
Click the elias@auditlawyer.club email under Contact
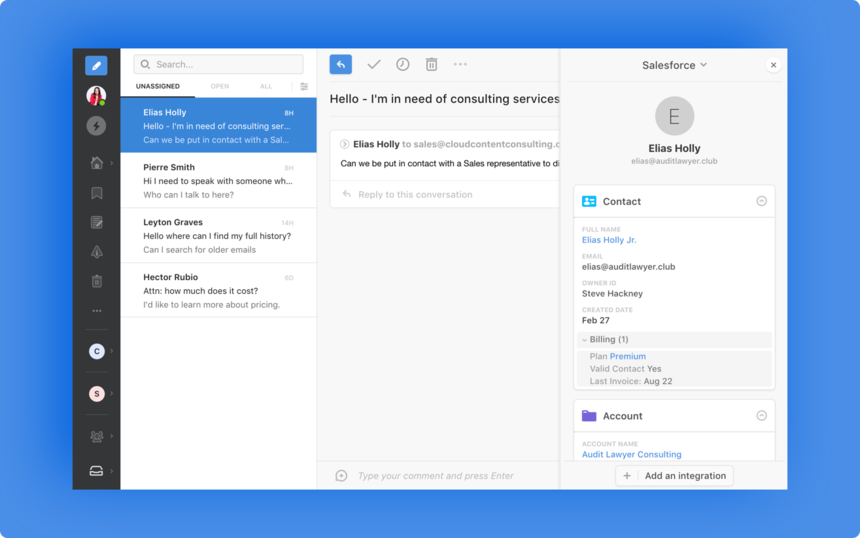[x=629, y=267]
